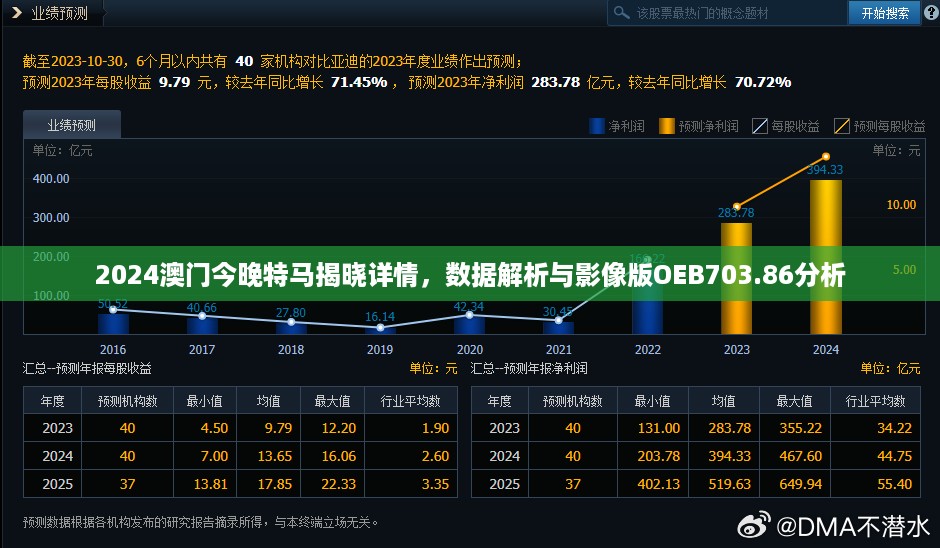Select net profit maximum cell 355.22
The width and height of the screenshot is (940, 548).
[x=800, y=428]
